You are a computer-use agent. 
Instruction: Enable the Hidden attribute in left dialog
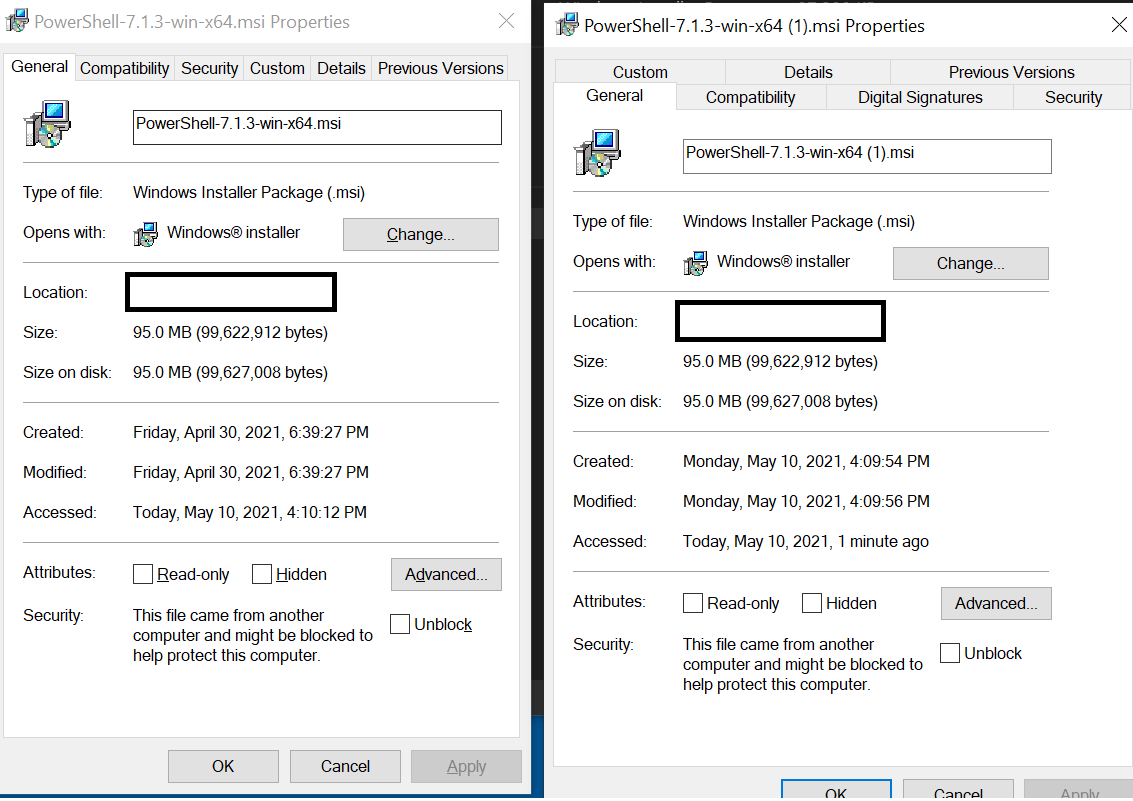pos(261,574)
